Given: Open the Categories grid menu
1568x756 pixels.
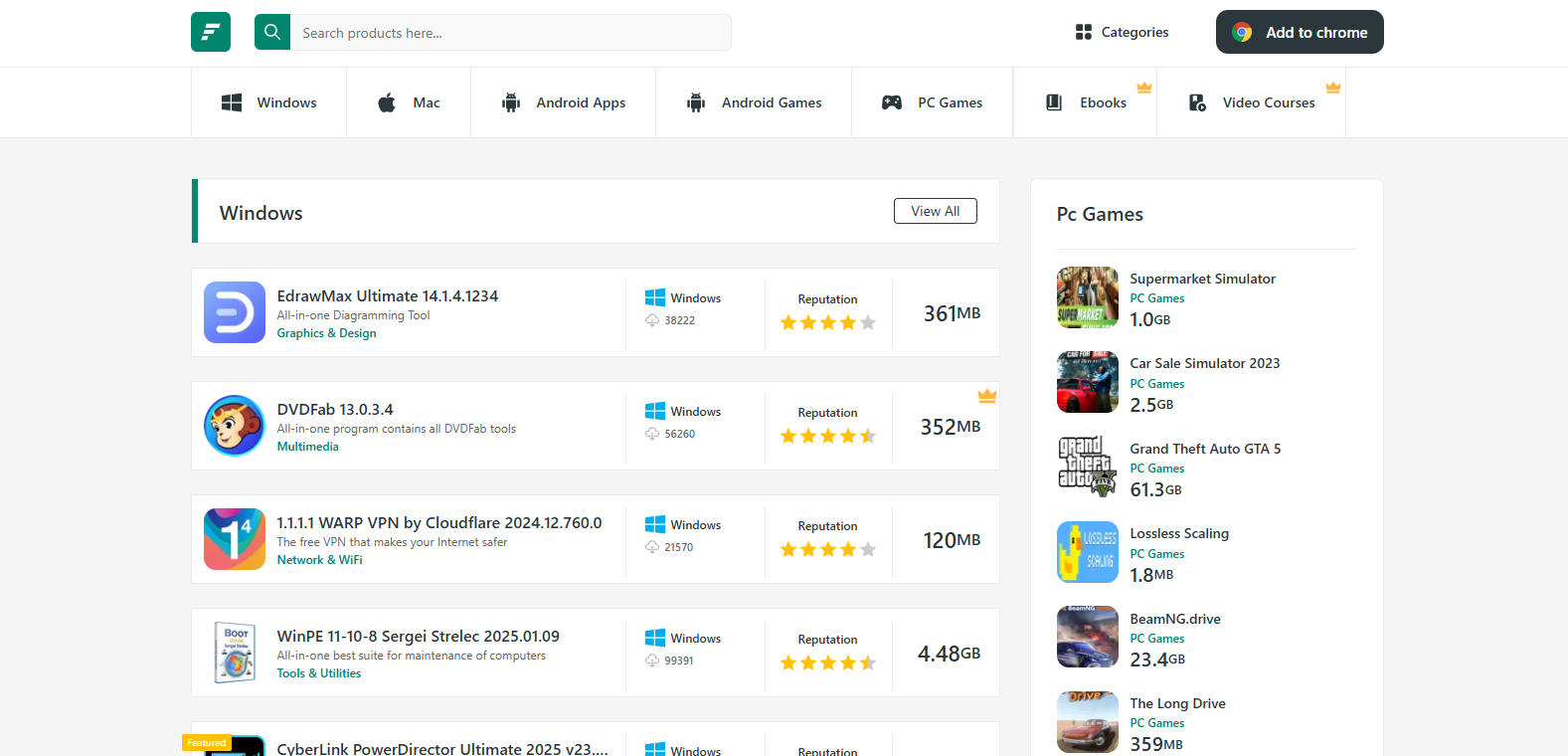Looking at the screenshot, I should 1122,32.
